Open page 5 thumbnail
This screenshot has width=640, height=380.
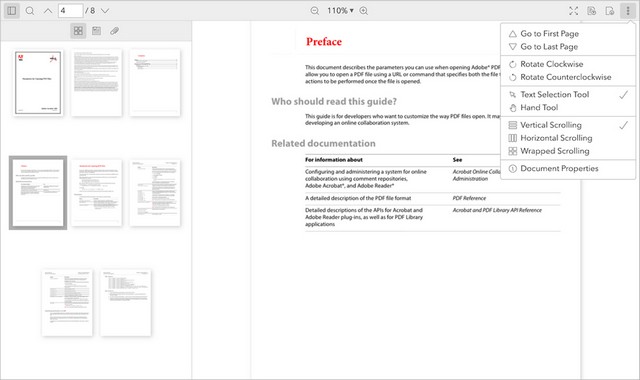tap(96, 193)
